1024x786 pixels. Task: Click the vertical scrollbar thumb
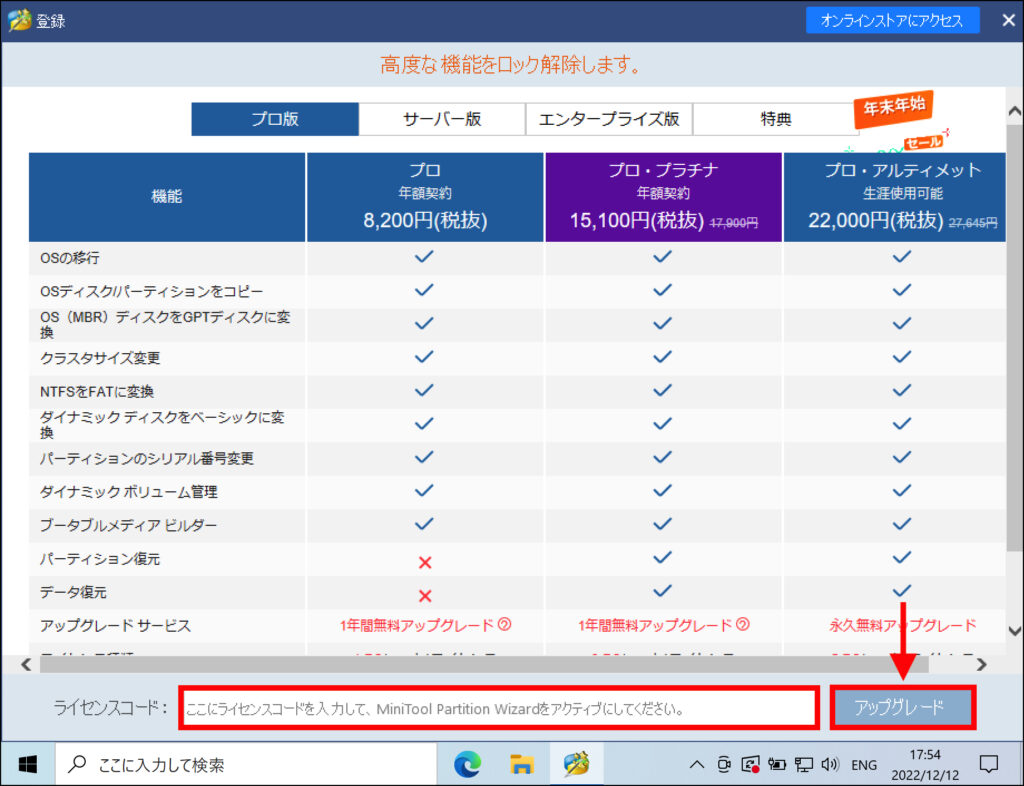tap(1014, 338)
